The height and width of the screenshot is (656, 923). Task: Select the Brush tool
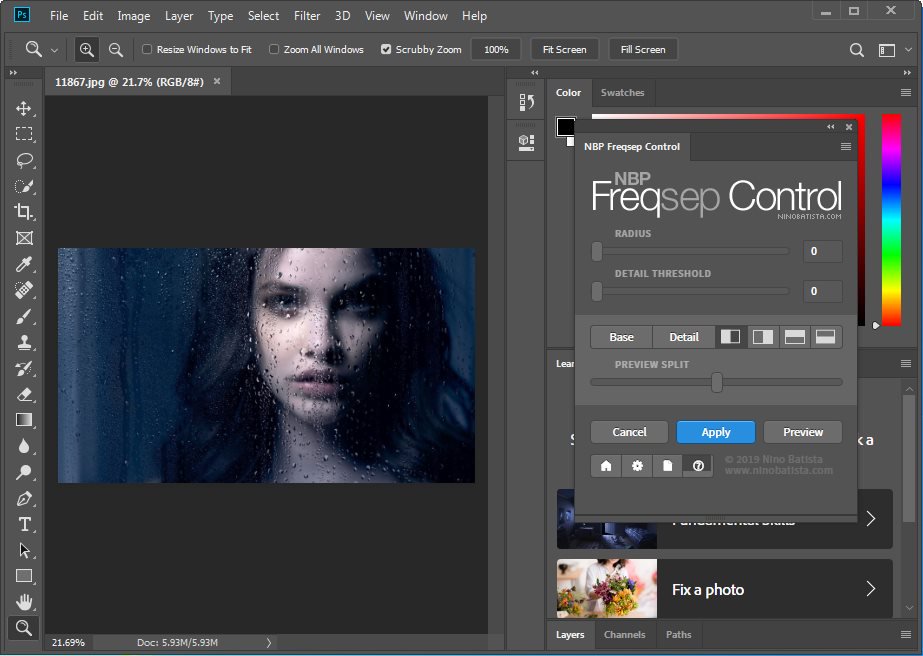click(24, 316)
